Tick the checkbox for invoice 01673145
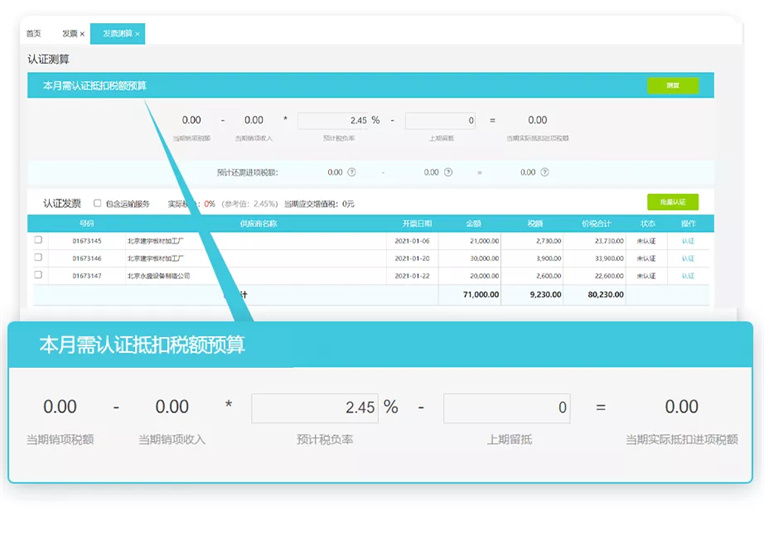Viewport: 764px width, 545px height. (38, 240)
